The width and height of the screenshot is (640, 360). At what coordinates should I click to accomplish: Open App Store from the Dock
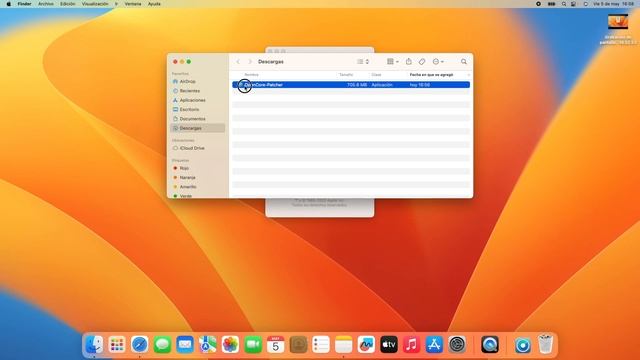pyautogui.click(x=434, y=345)
